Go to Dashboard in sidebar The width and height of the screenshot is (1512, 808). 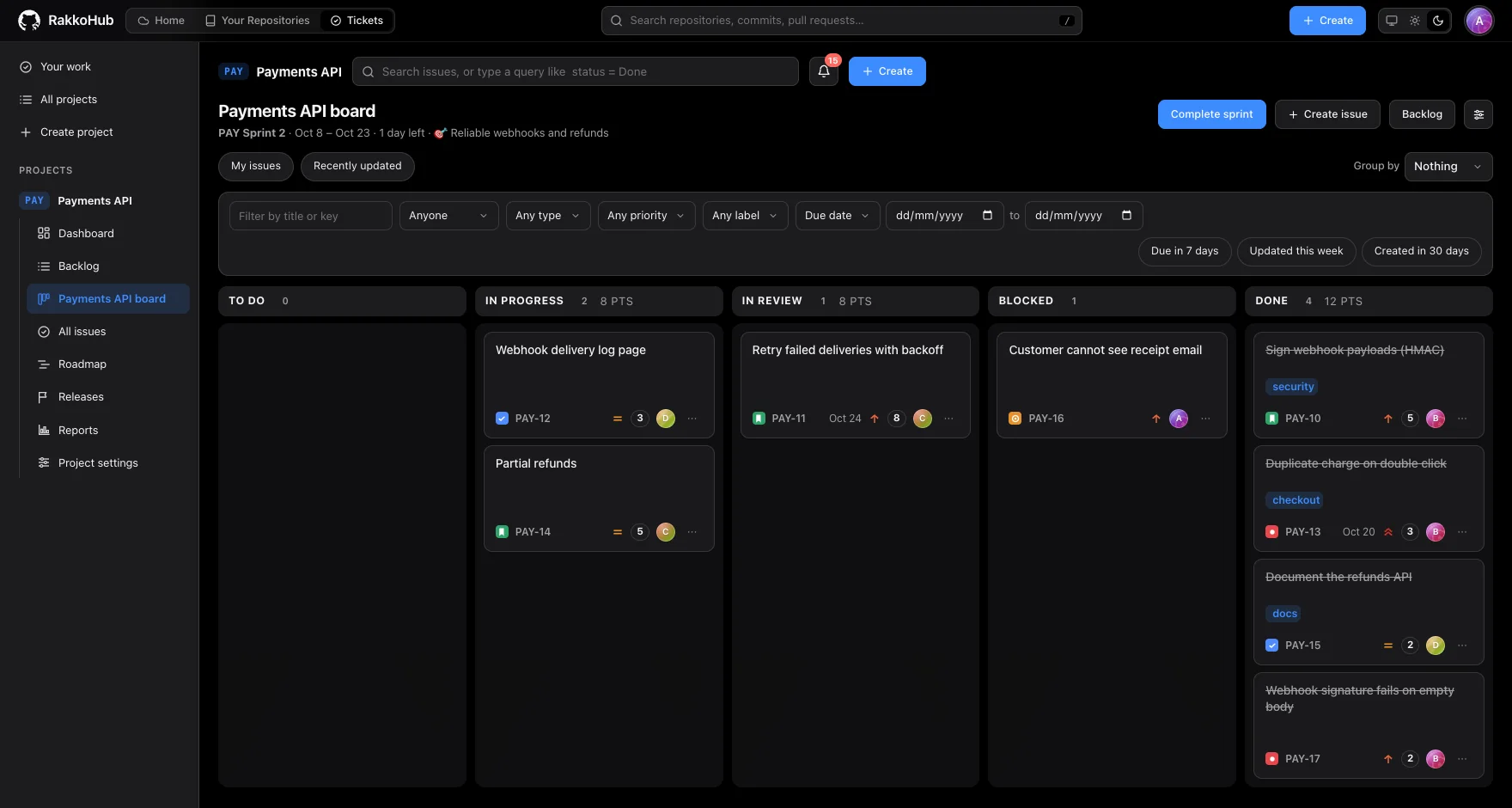coord(108,234)
